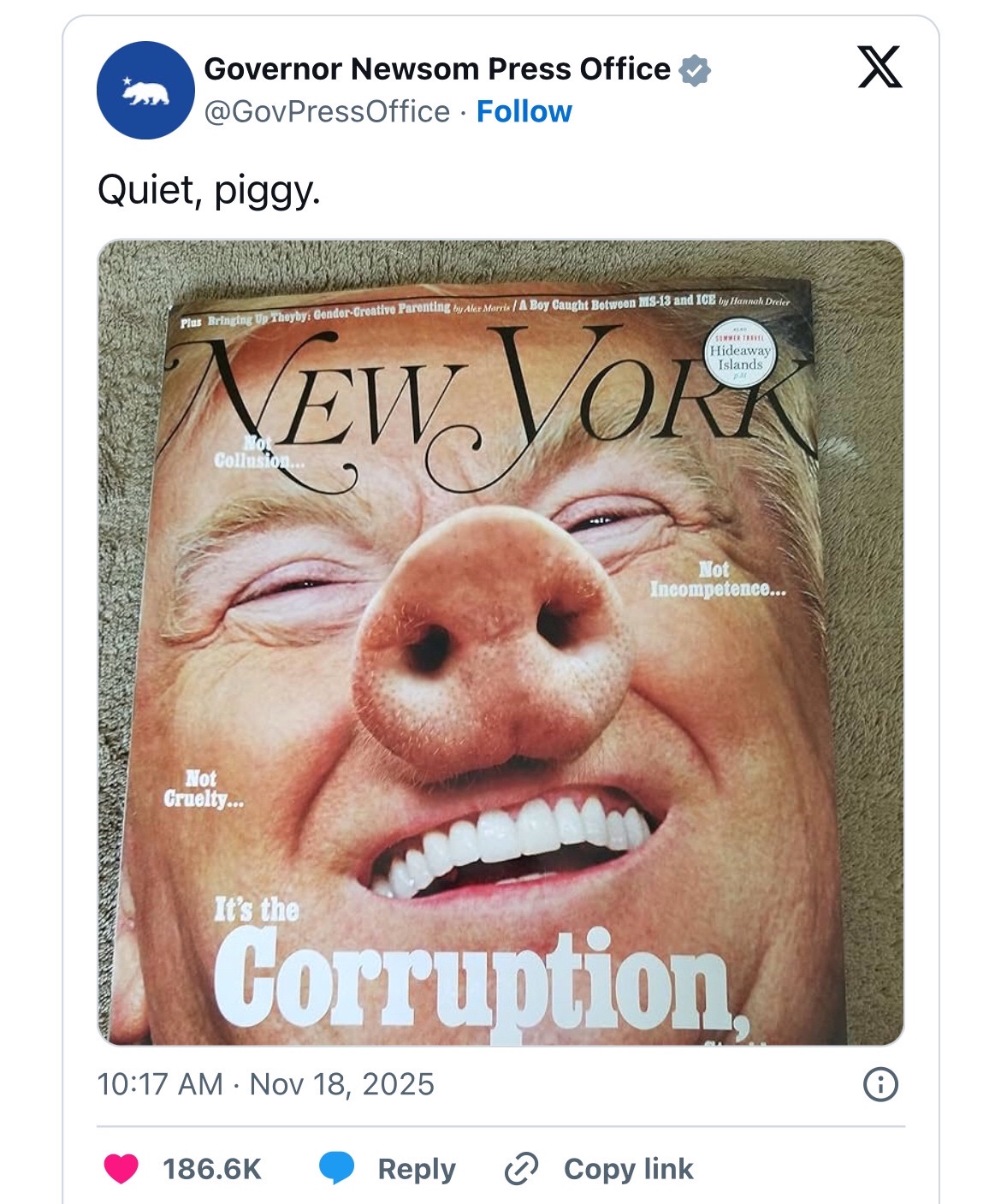Click the chain link copy icon

[x=521, y=1168]
